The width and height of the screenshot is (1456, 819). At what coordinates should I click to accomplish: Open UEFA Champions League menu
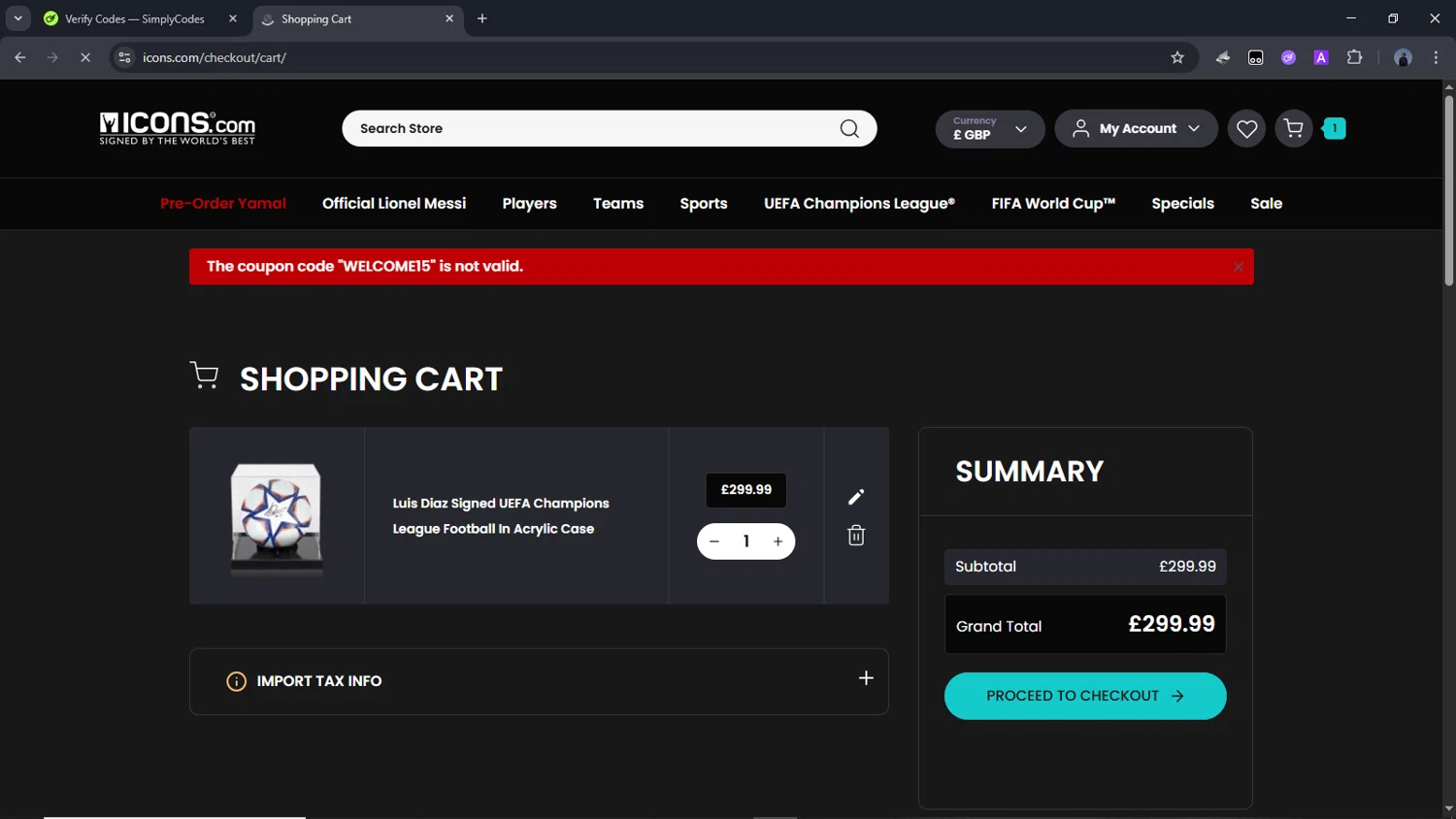859,204
